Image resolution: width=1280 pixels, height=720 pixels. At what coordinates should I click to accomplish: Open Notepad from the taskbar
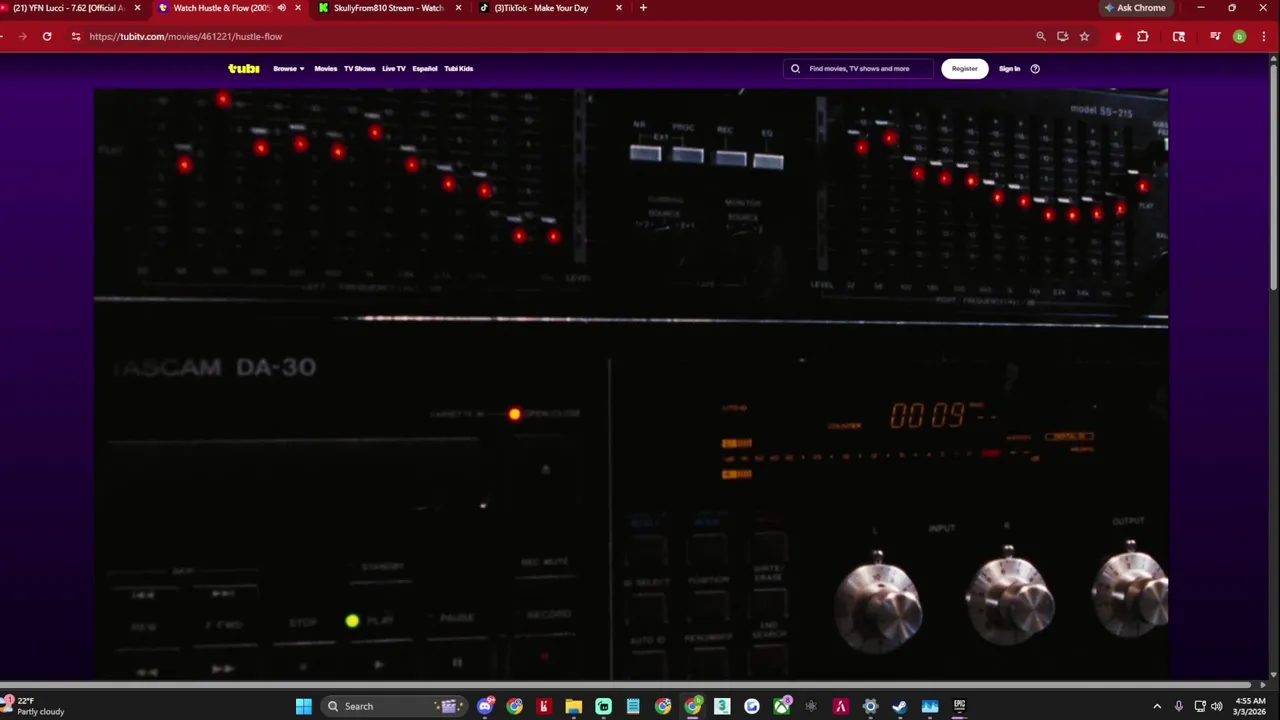tap(633, 706)
